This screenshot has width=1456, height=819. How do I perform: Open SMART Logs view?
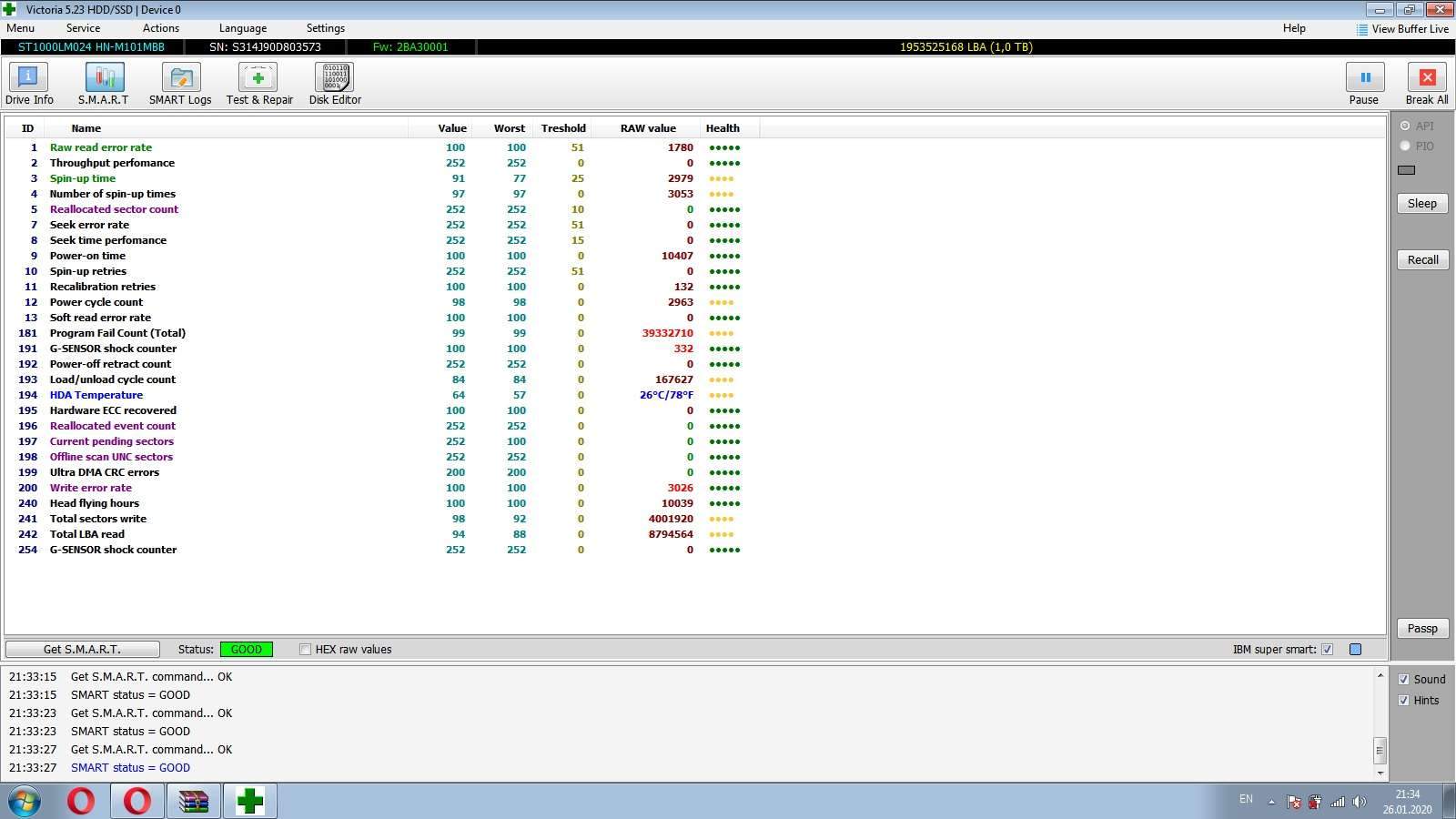coord(180,84)
